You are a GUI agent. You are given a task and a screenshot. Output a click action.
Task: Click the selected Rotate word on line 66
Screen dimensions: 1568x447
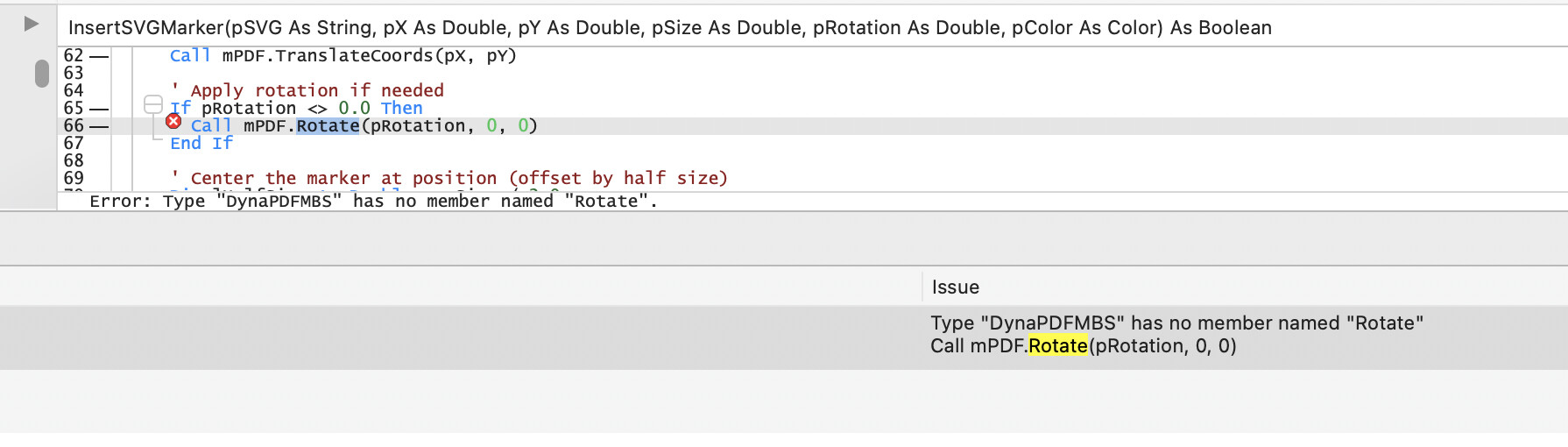328,126
